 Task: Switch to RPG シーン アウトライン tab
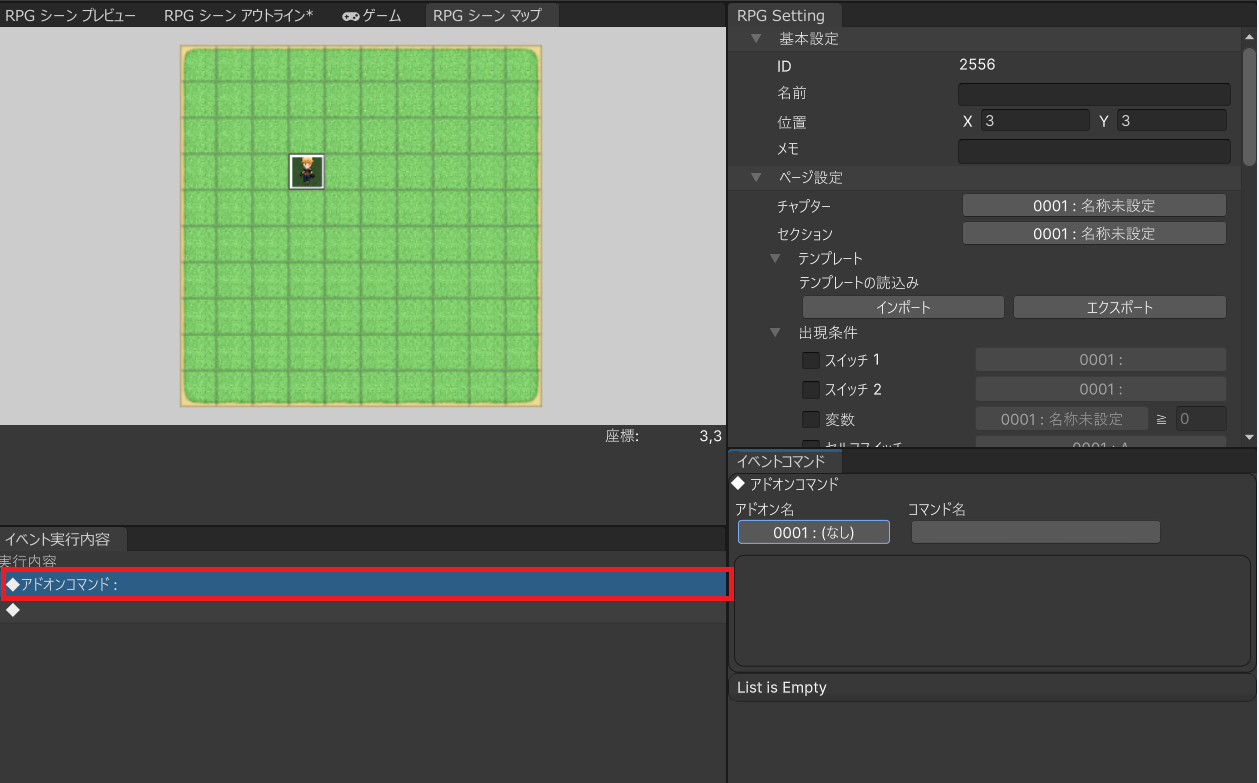[238, 16]
